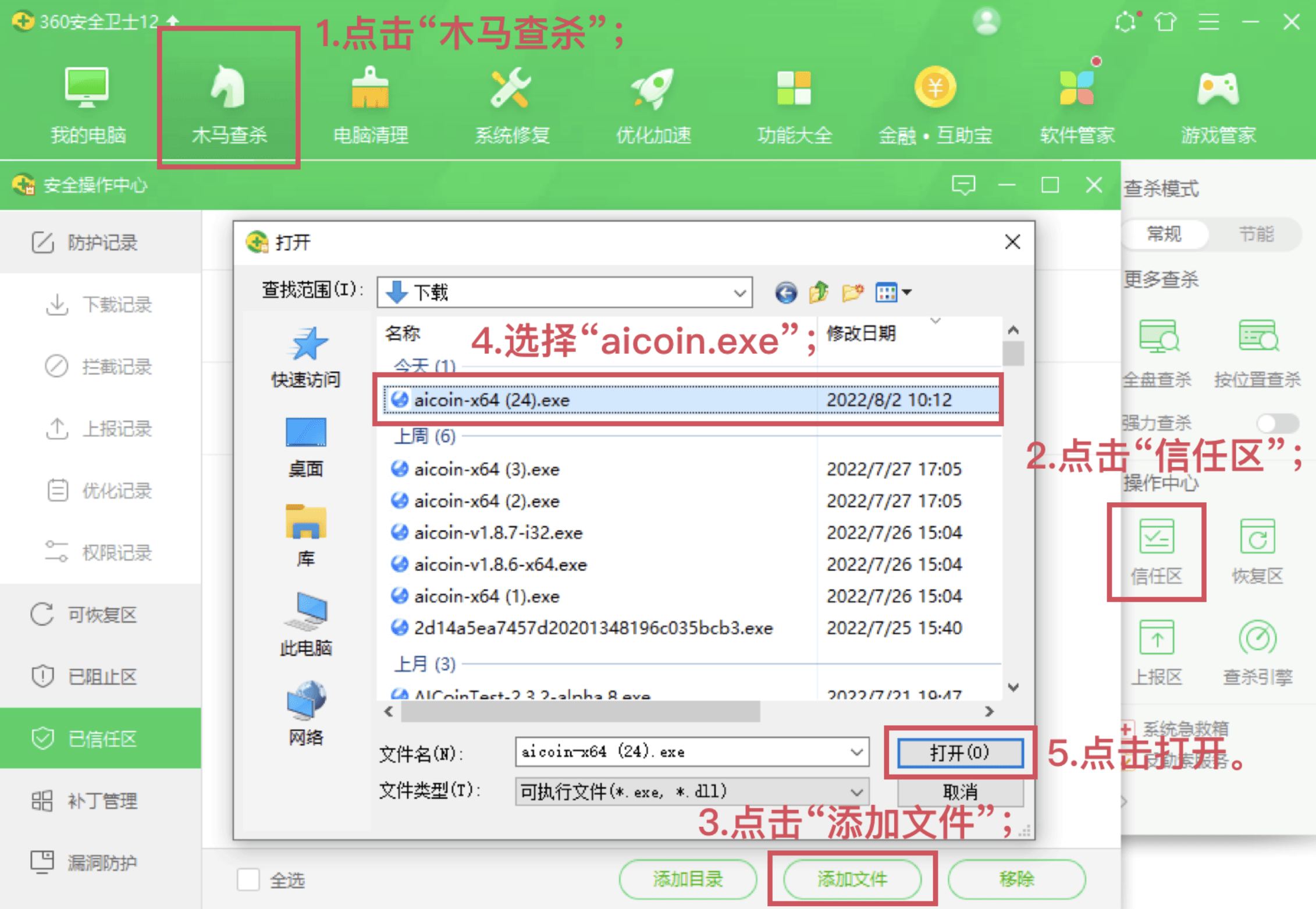Screen dimensions: 1316x909
Task: Open 补丁管理 in sidebar
Action: pyautogui.click(x=101, y=801)
